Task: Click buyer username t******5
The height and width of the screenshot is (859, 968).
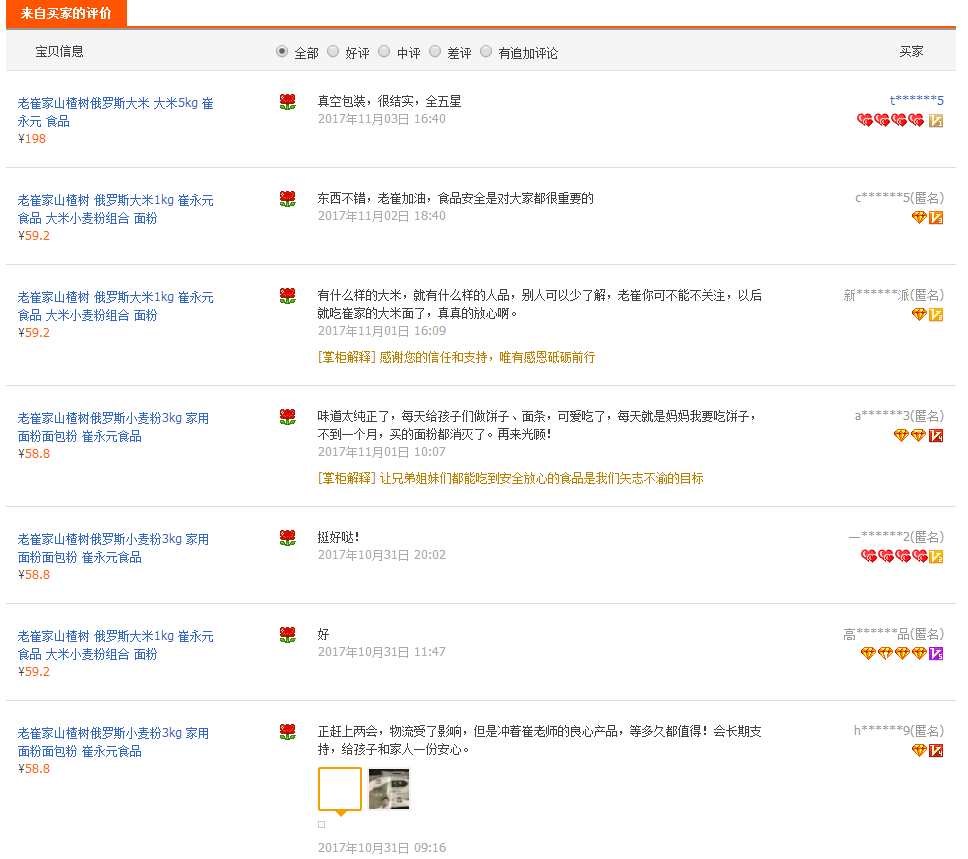Action: tap(916, 100)
